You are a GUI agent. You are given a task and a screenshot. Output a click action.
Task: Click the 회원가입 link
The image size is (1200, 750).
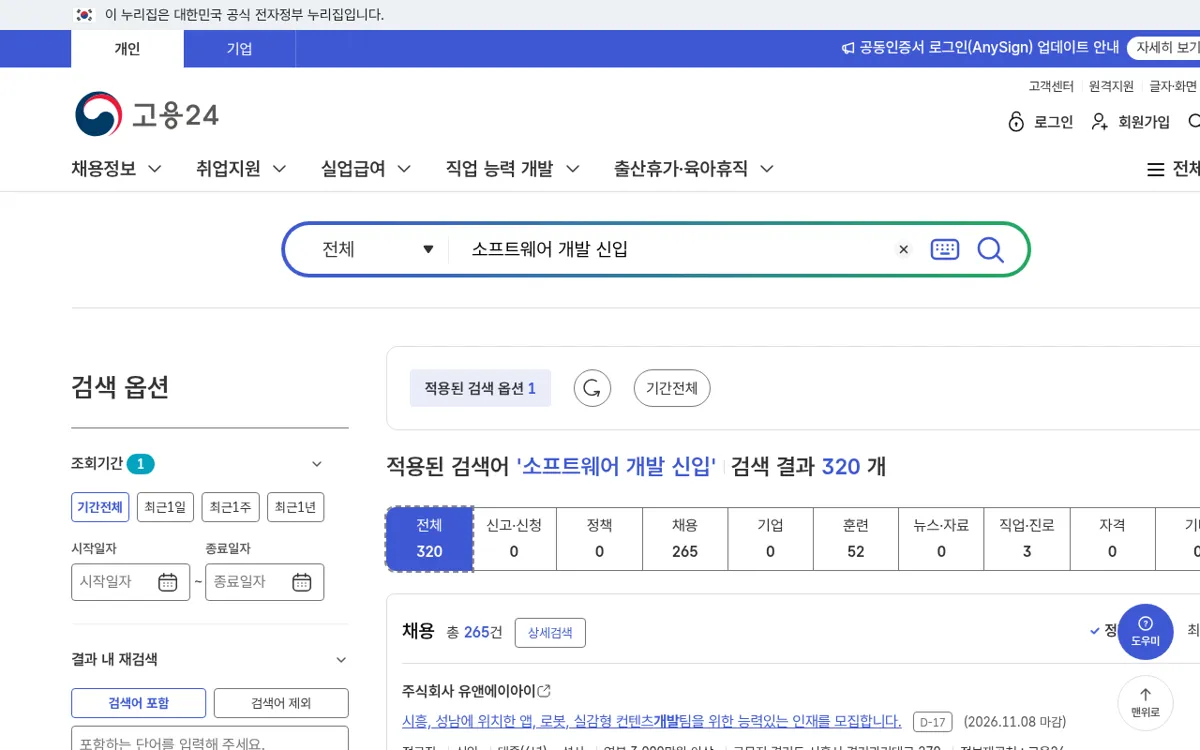(x=1144, y=122)
